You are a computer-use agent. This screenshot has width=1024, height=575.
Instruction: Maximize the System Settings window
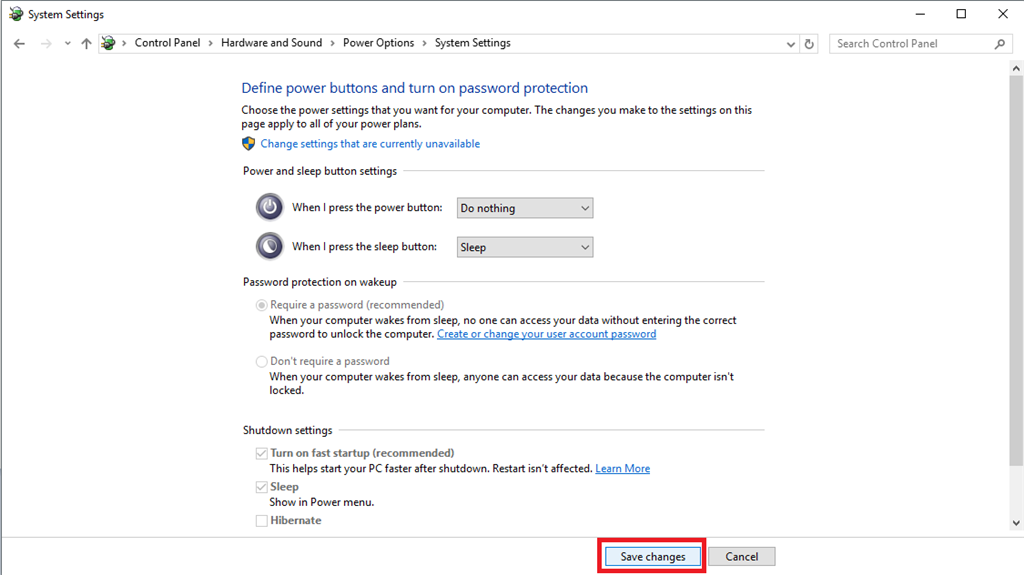[x=961, y=14]
